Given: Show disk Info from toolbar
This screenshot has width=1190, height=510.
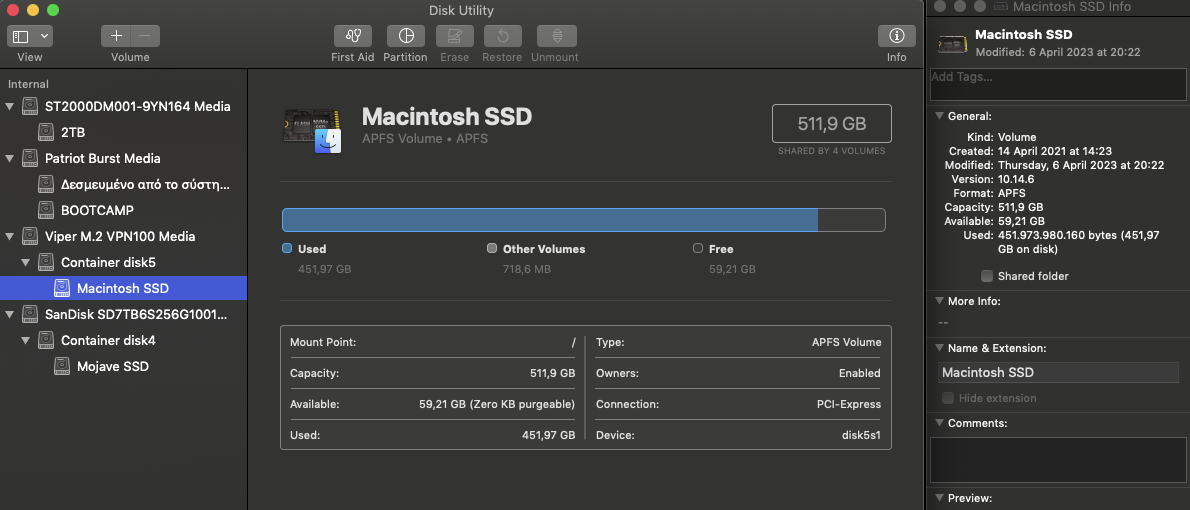Looking at the screenshot, I should pos(896,36).
